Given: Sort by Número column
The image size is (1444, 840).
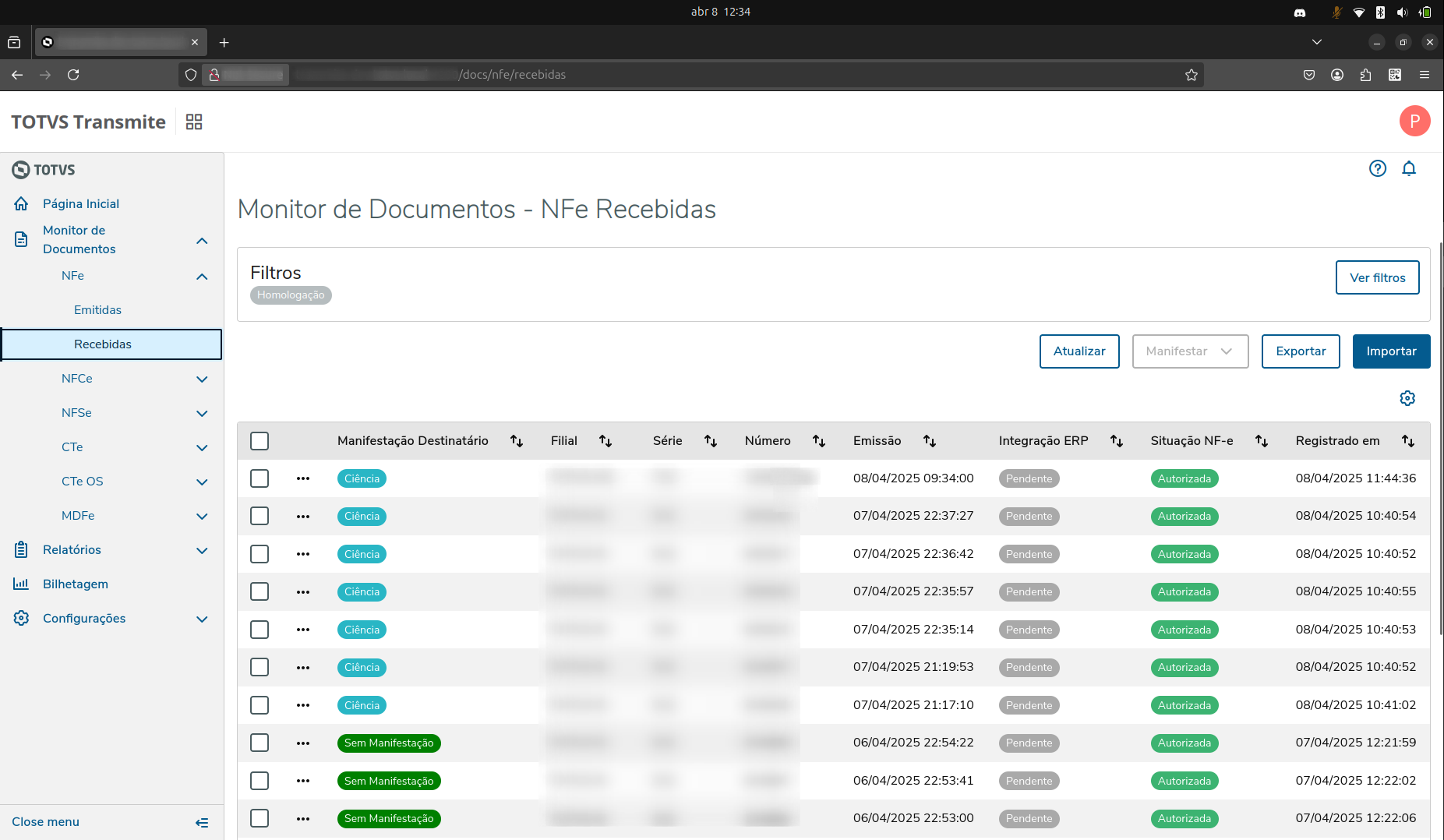Looking at the screenshot, I should click(819, 441).
